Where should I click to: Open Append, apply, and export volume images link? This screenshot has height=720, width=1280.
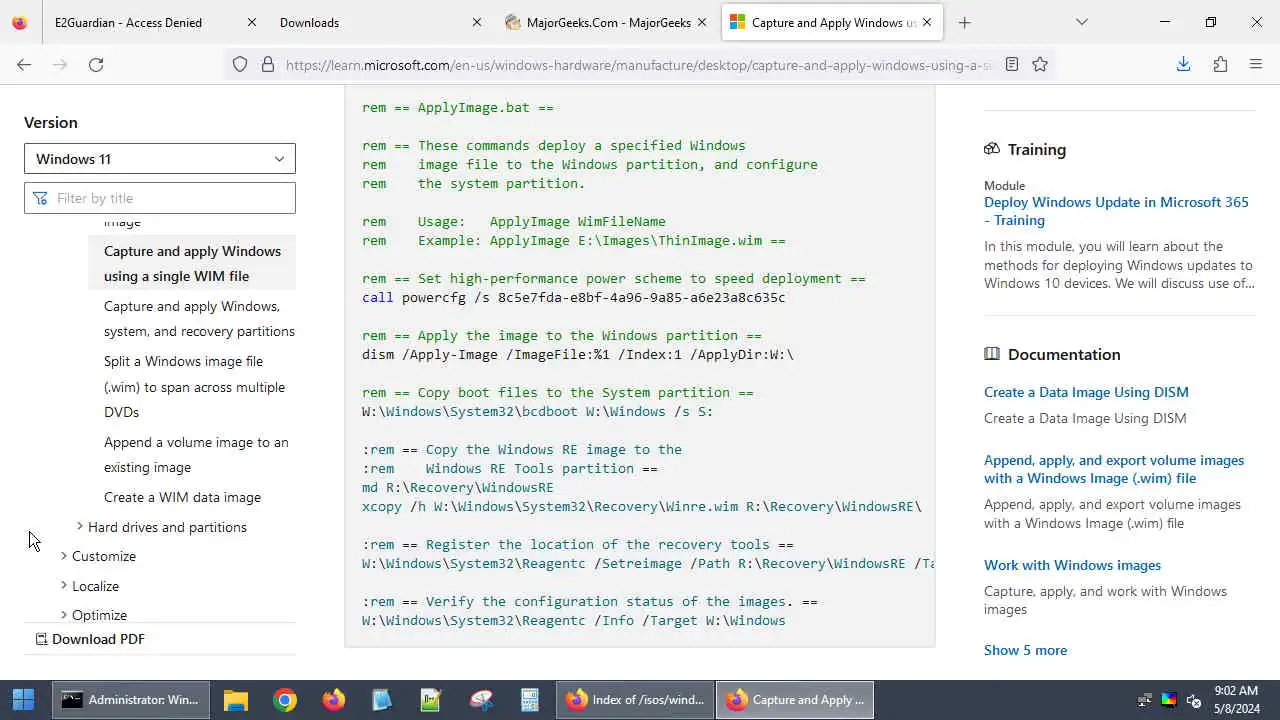click(1114, 469)
